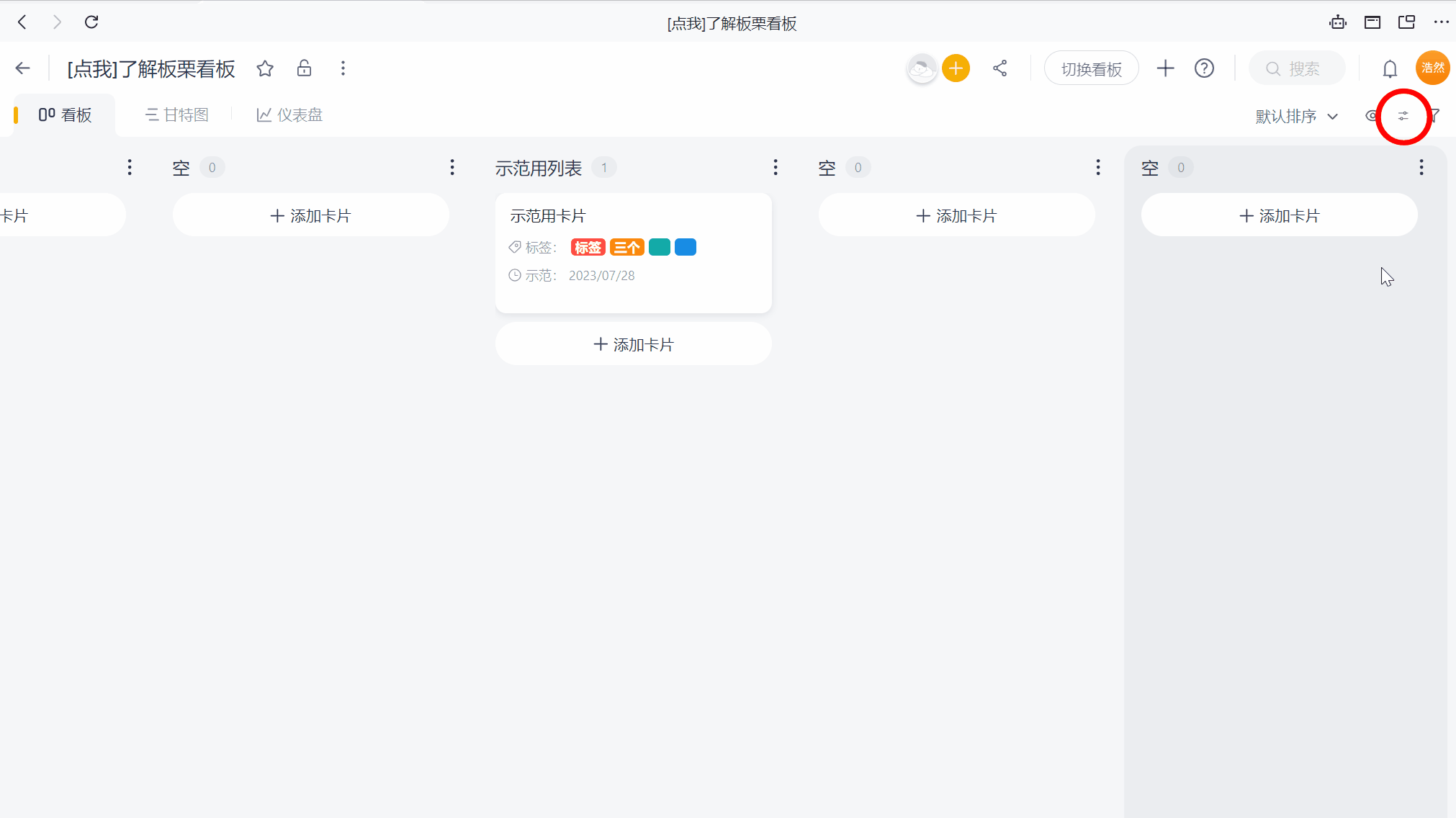Reload page with the refresh icon
1456x818 pixels.
[x=91, y=22]
